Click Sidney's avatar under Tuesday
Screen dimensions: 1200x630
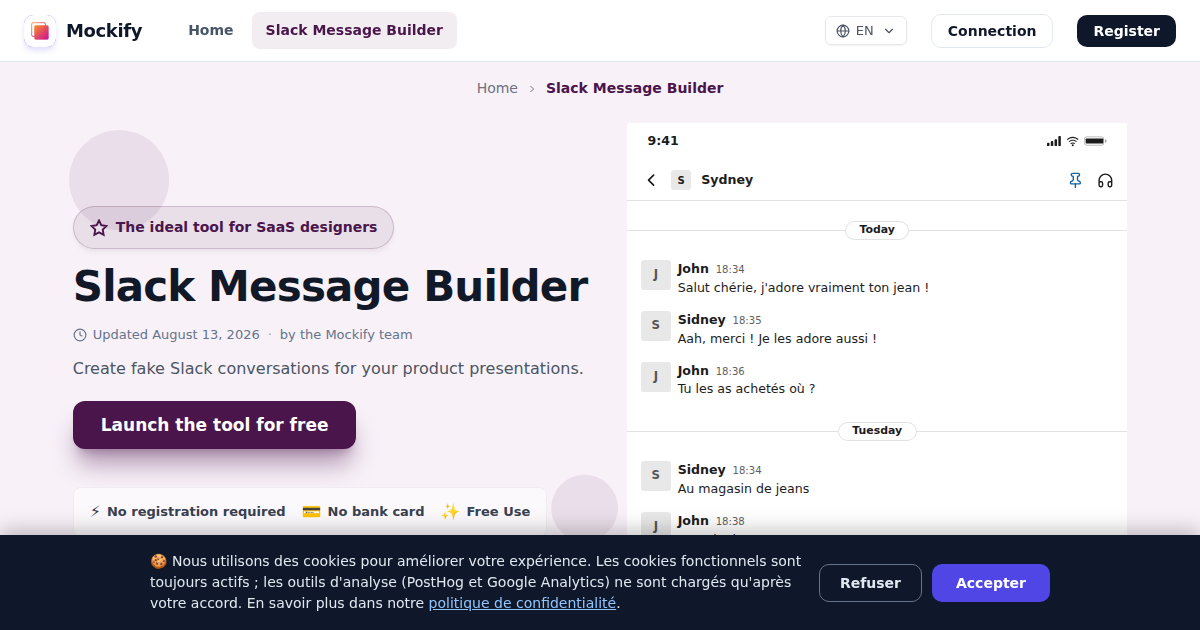coord(655,475)
